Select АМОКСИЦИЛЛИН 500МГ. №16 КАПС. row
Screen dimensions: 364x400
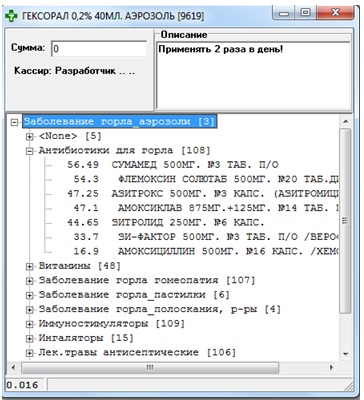coord(206,251)
